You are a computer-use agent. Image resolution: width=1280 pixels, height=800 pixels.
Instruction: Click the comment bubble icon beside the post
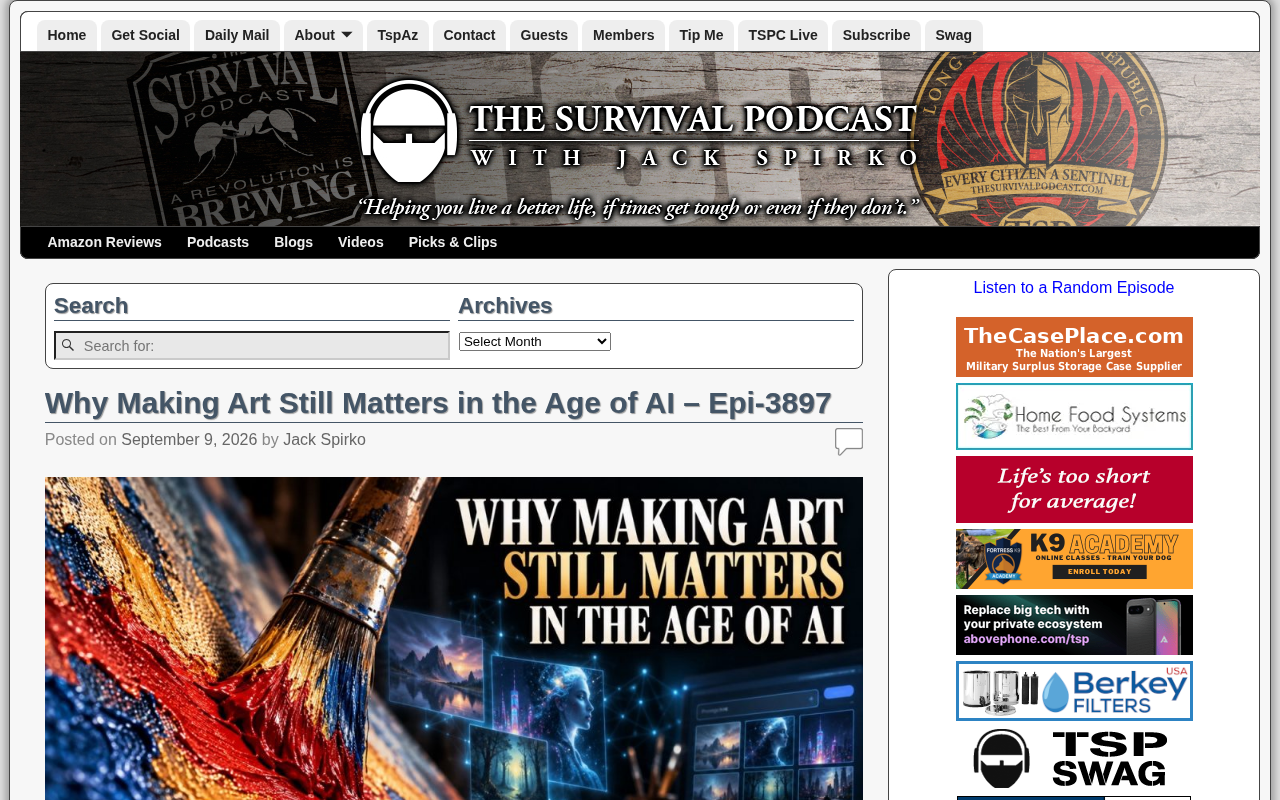tap(849, 441)
